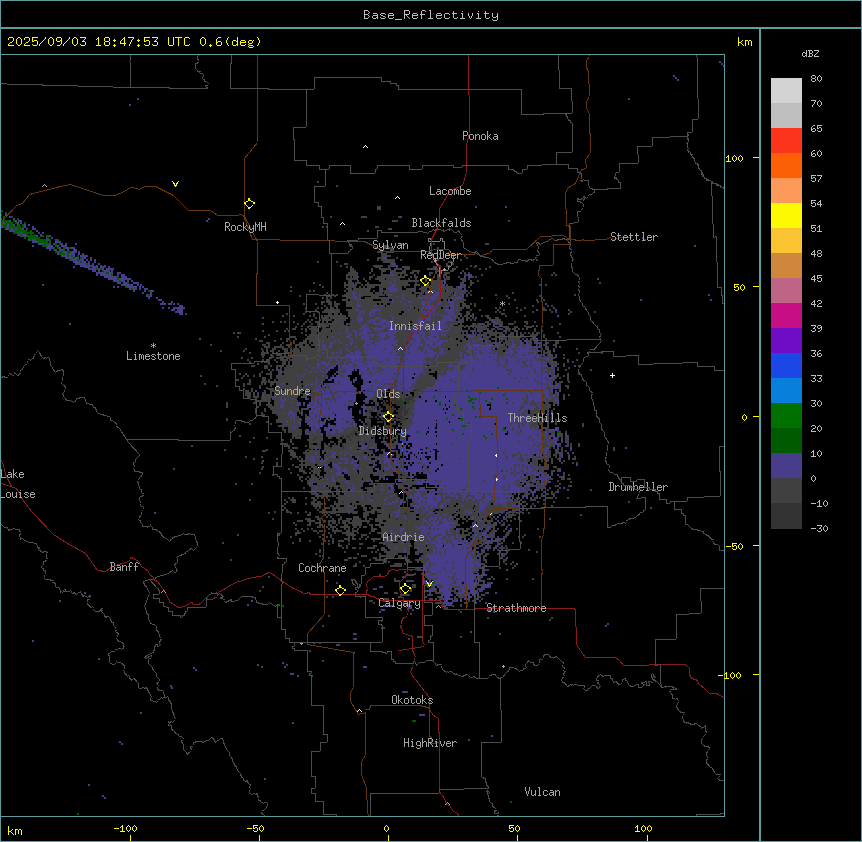Click the Cochrane label
Screen dimensions: 862x842
click(x=322, y=568)
